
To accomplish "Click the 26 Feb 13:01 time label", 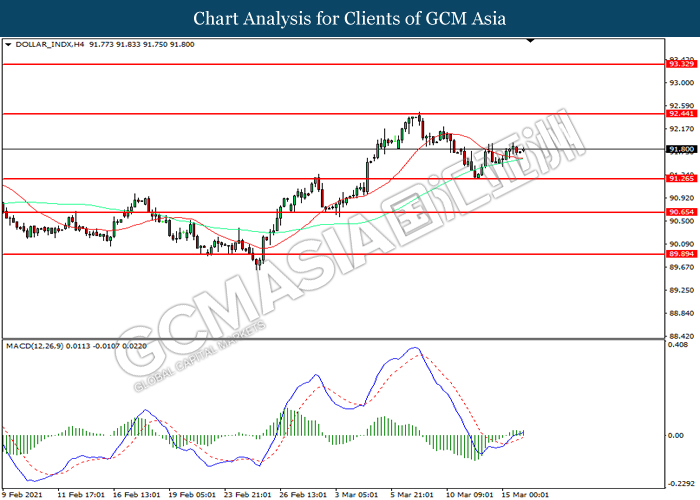I will point(303,495).
